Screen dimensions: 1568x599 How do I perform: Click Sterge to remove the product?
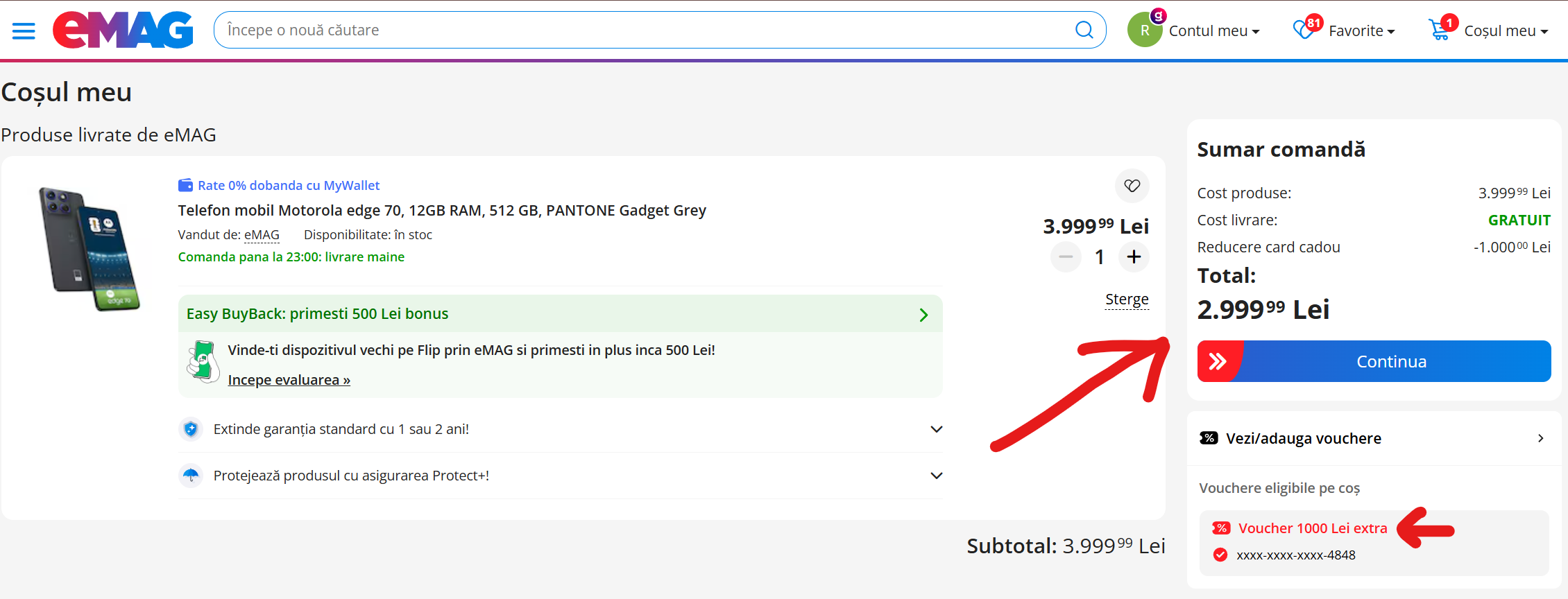click(x=1127, y=299)
